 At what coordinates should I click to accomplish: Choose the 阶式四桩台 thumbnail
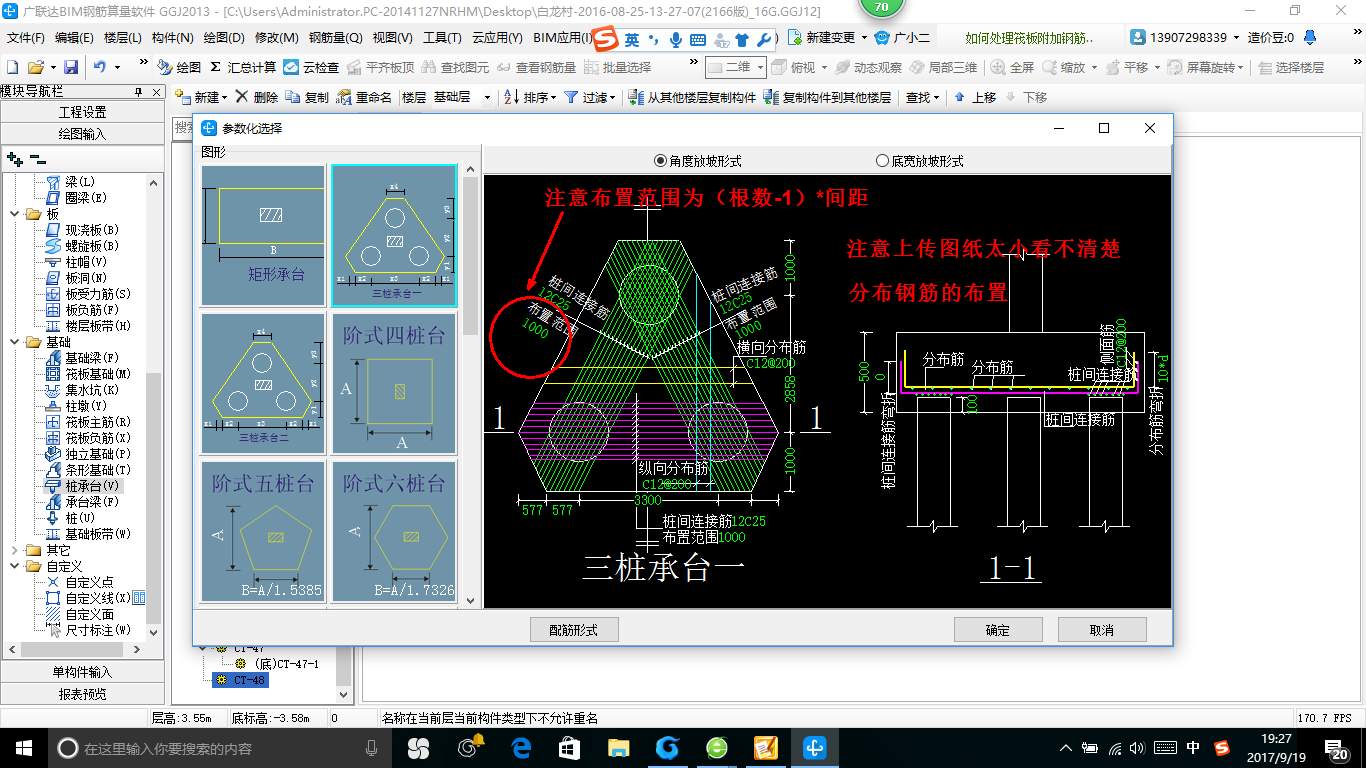click(x=394, y=383)
